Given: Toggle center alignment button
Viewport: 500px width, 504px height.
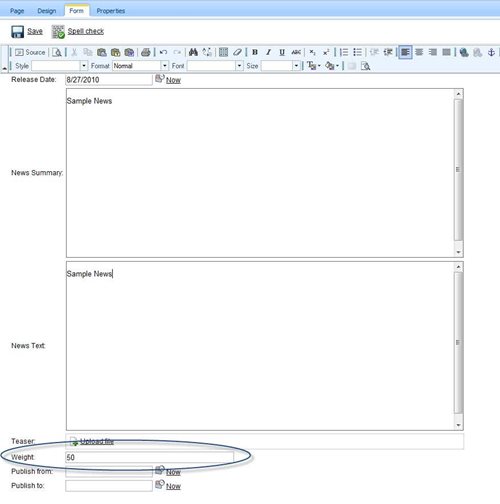Looking at the screenshot, I should pyautogui.click(x=419, y=52).
